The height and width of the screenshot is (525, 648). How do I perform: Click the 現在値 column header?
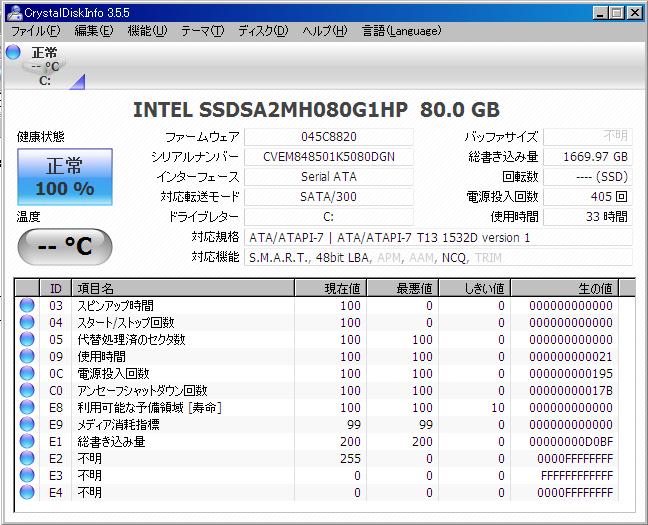click(x=331, y=288)
